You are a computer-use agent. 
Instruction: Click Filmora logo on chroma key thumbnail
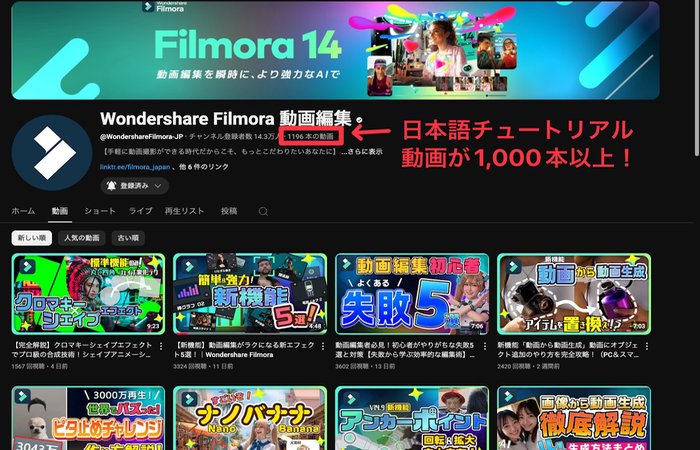(25, 266)
